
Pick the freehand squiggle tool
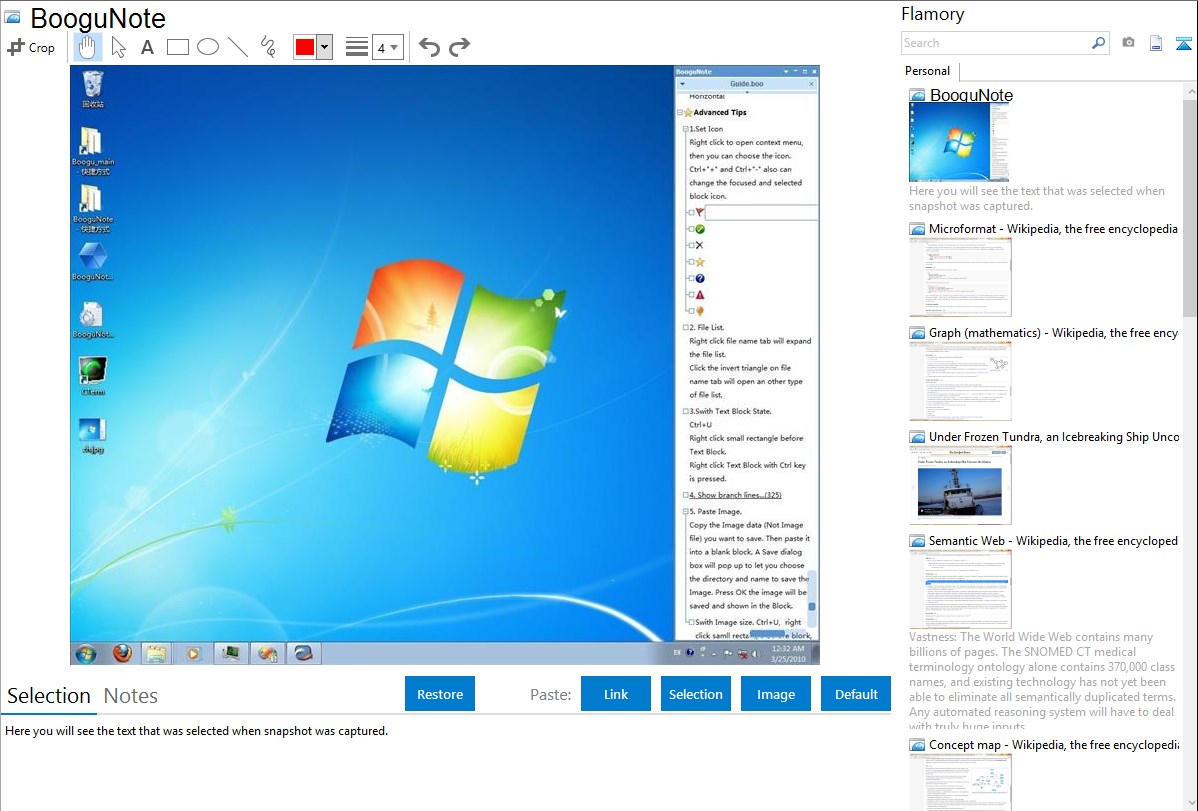(x=268, y=47)
